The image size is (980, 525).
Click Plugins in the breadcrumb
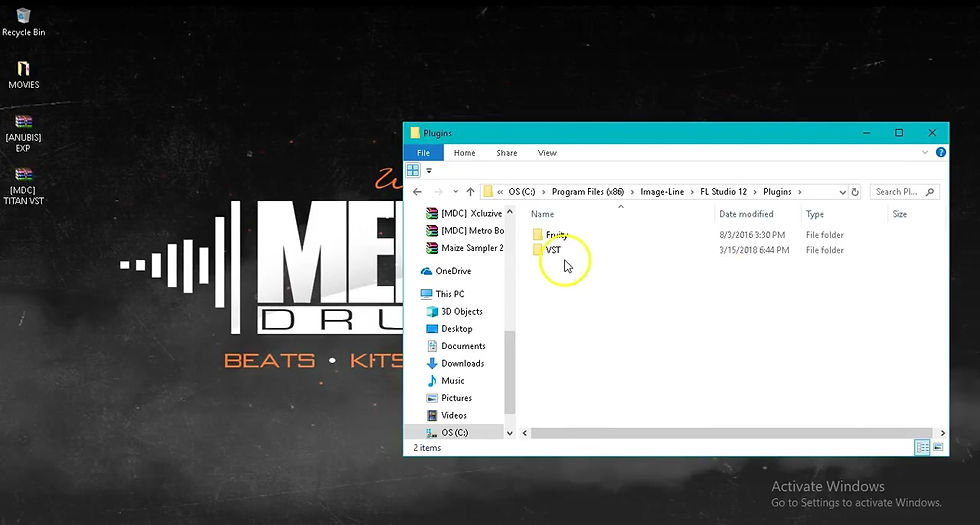[777, 192]
